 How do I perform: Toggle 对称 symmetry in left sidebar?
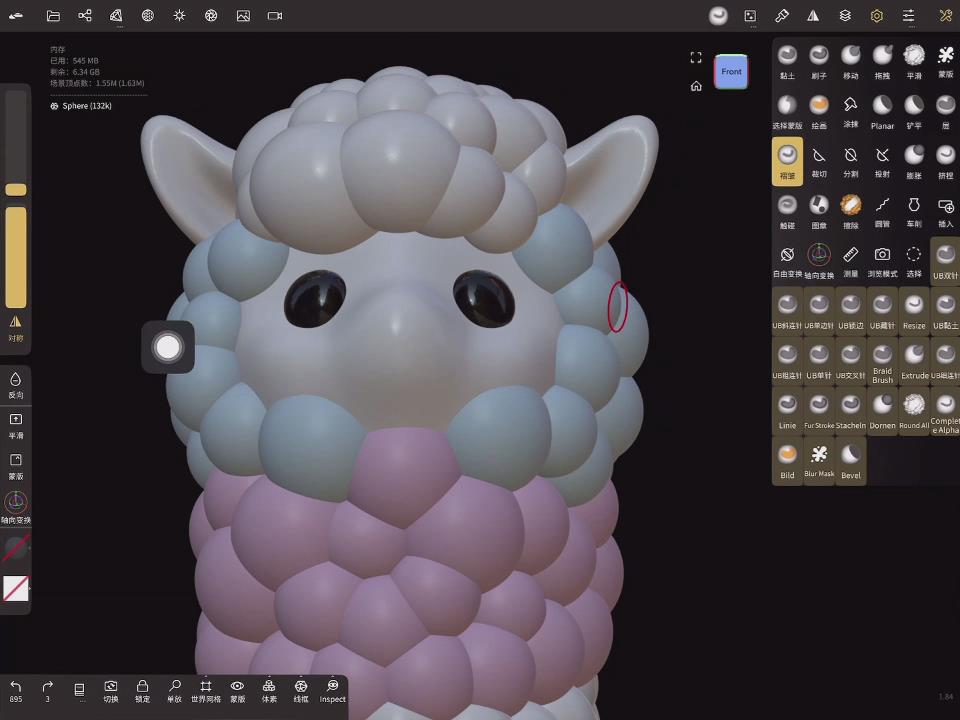[16, 328]
